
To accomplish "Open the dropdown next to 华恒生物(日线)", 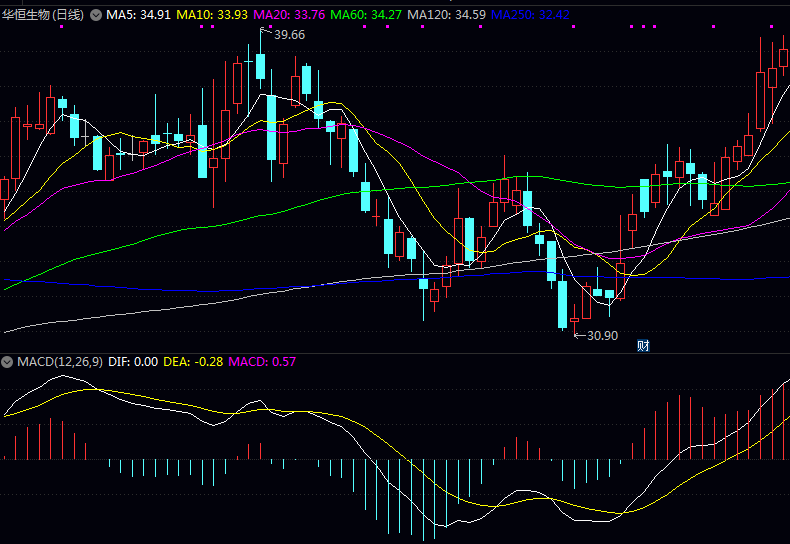I will [x=96, y=15].
